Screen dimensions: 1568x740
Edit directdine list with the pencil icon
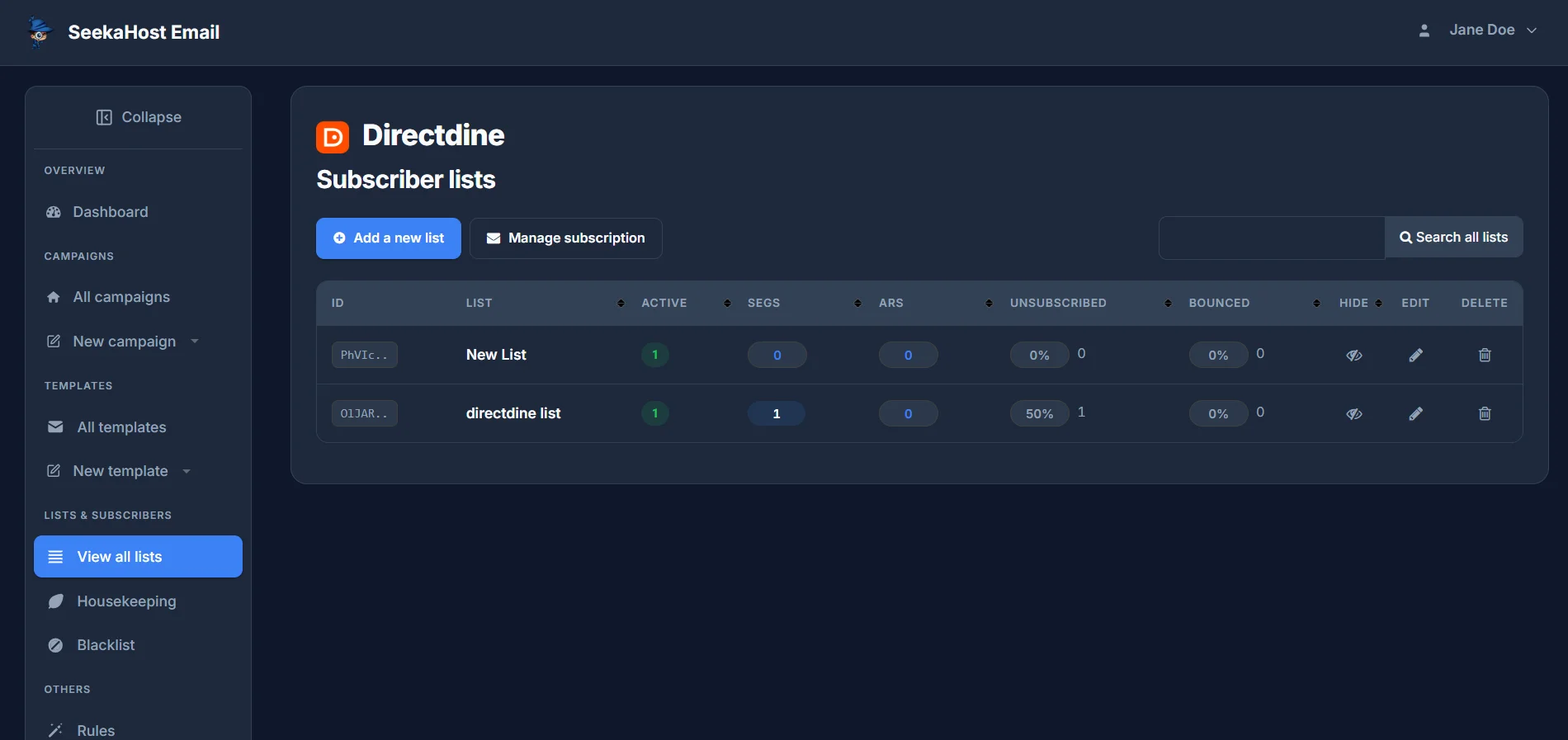[1415, 414]
